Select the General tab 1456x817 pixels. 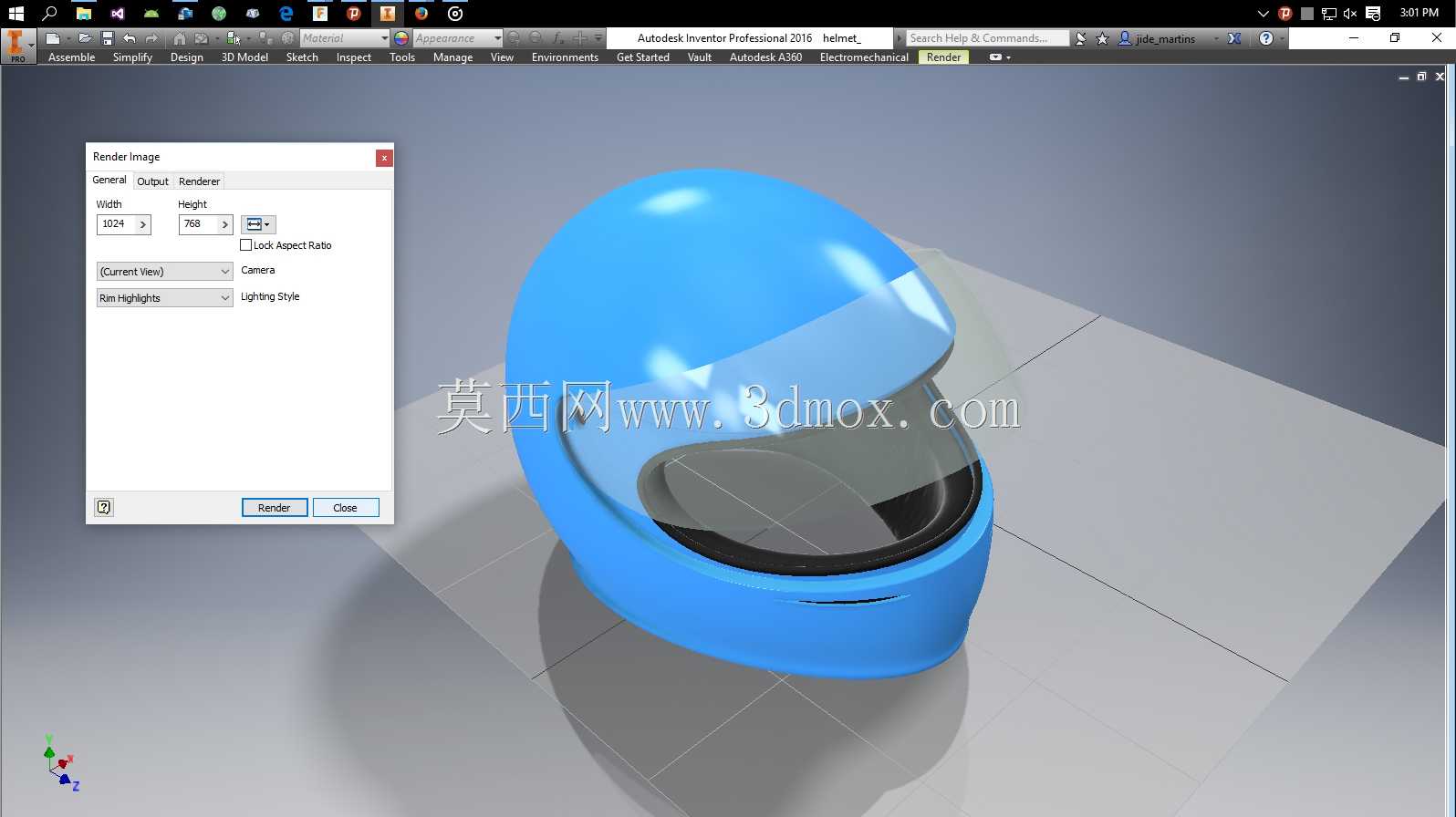point(109,181)
